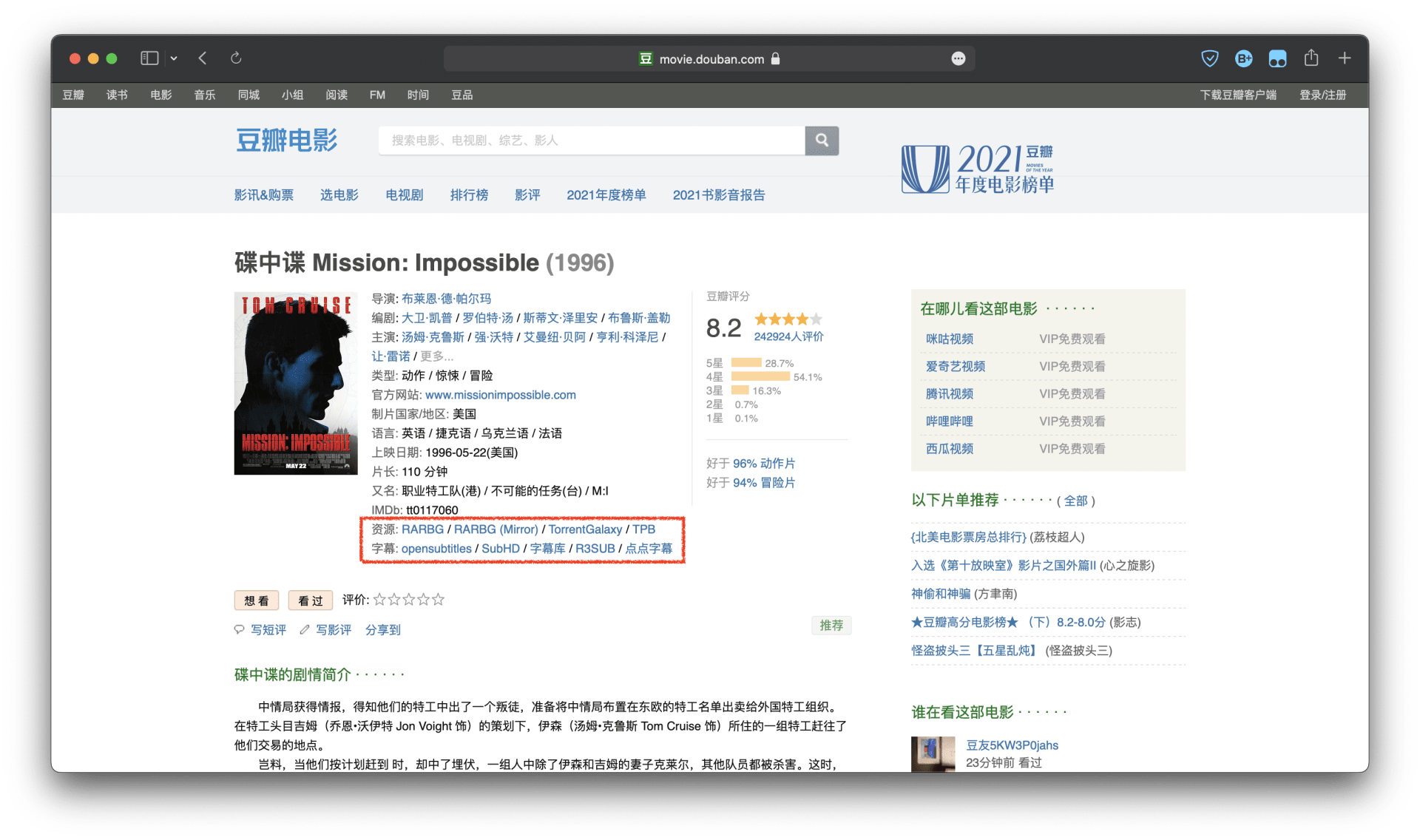
Task: Select 读书 in the top menu bar
Action: tap(117, 95)
